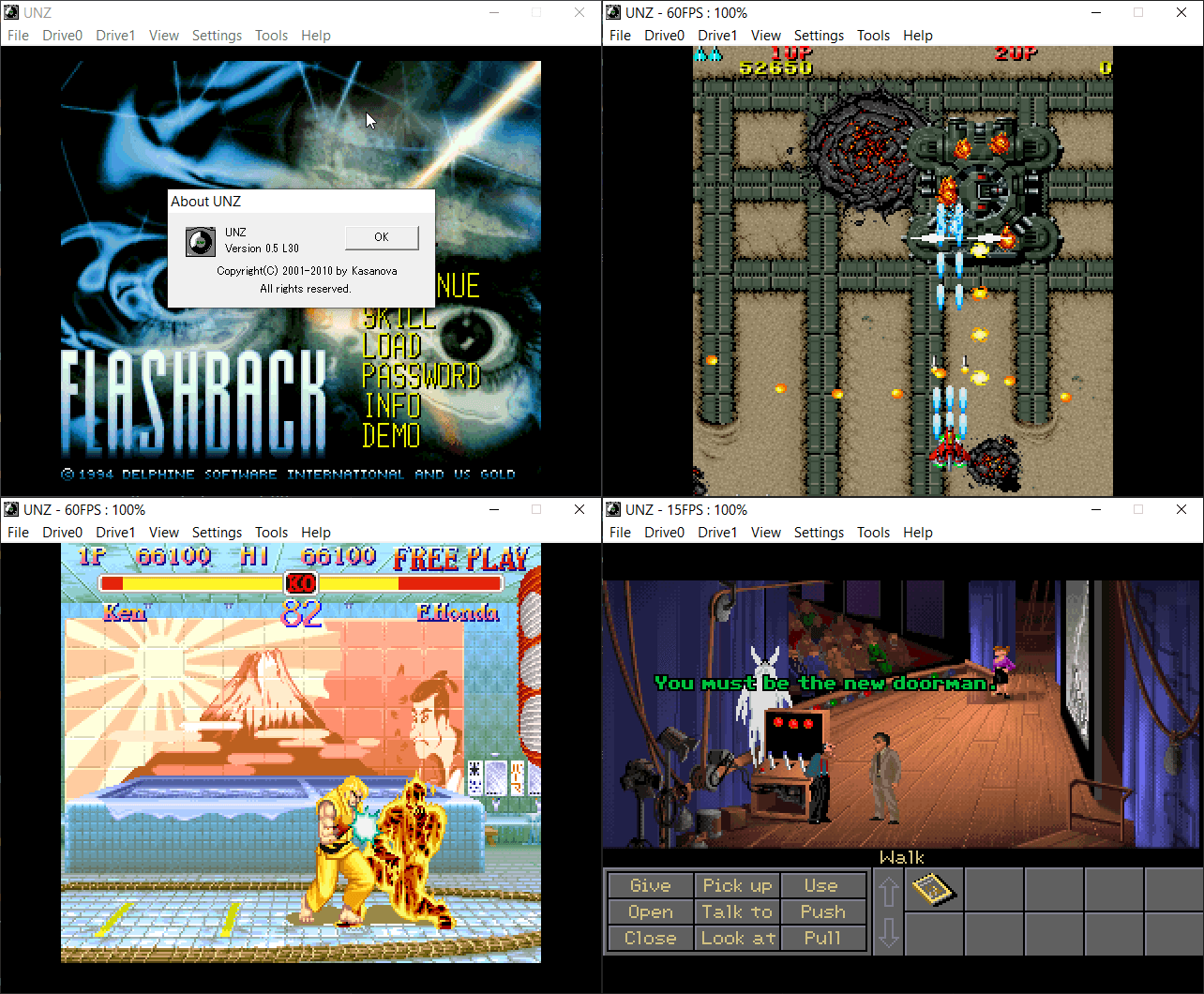Open File menu in Street Fighter window

18,533
